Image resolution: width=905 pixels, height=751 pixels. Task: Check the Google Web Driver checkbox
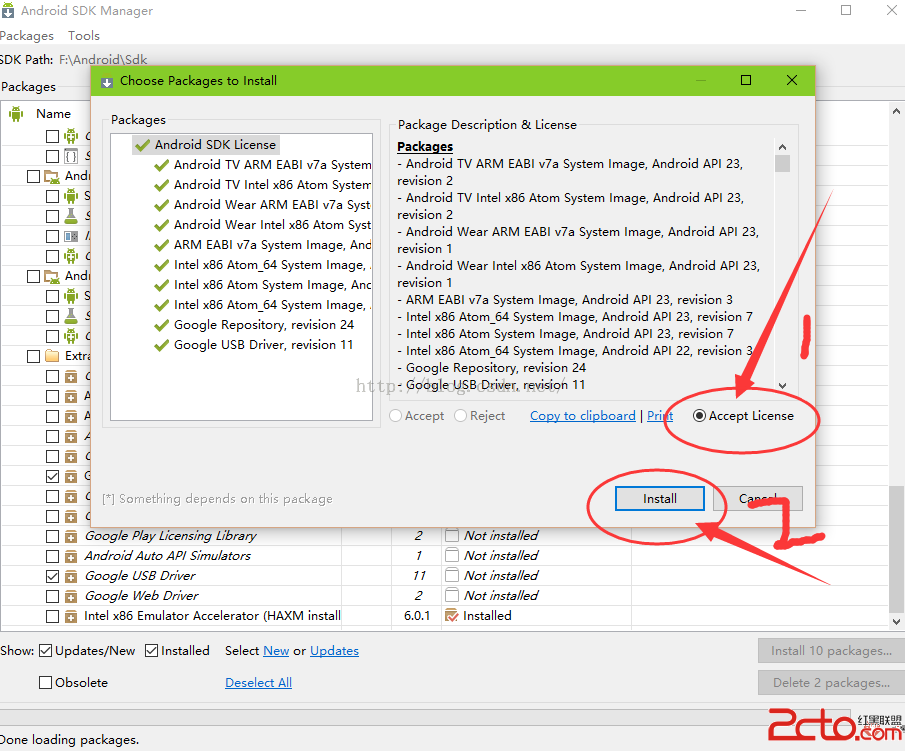pyautogui.click(x=53, y=596)
